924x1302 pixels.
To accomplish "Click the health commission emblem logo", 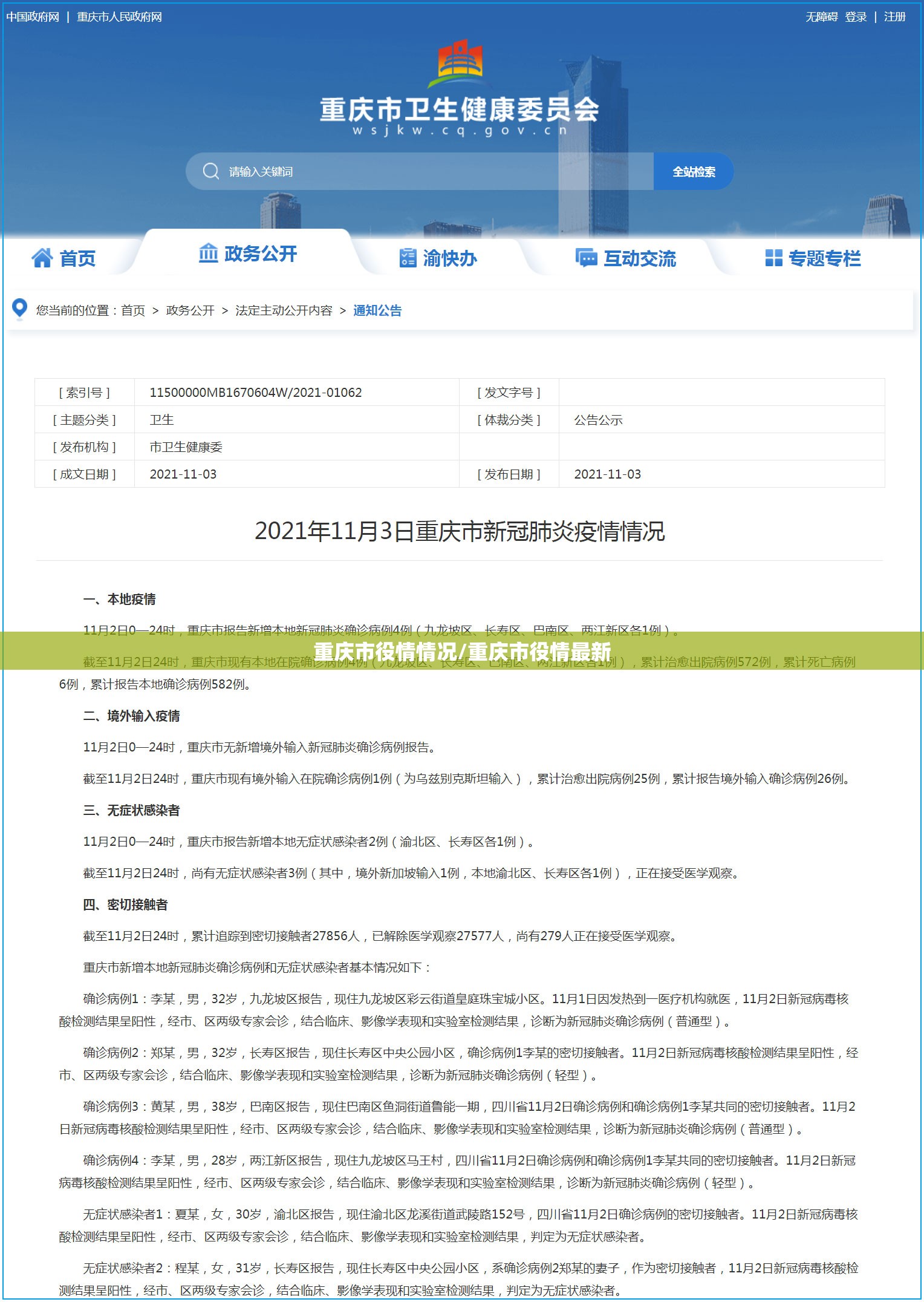I will 460,64.
